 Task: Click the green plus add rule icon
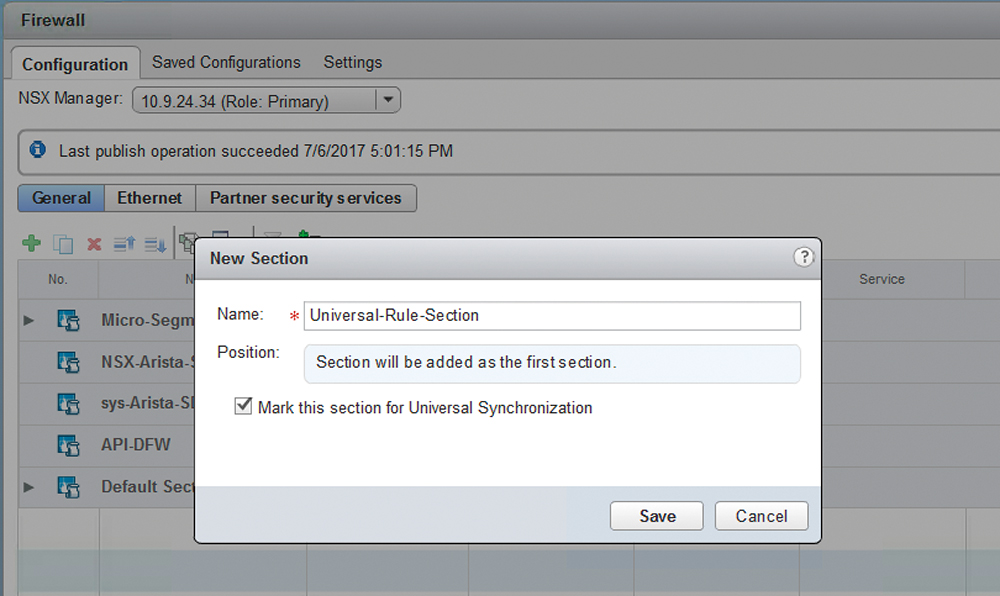[x=31, y=243]
